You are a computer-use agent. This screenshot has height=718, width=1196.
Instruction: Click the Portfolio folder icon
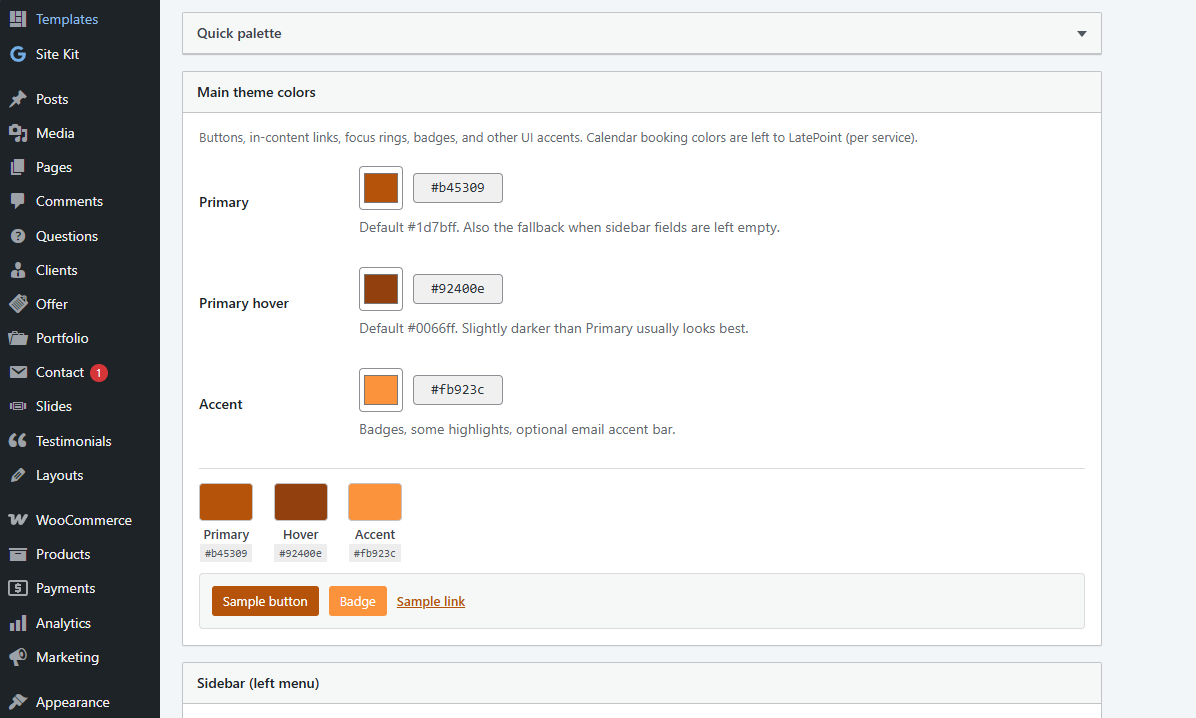coord(18,338)
